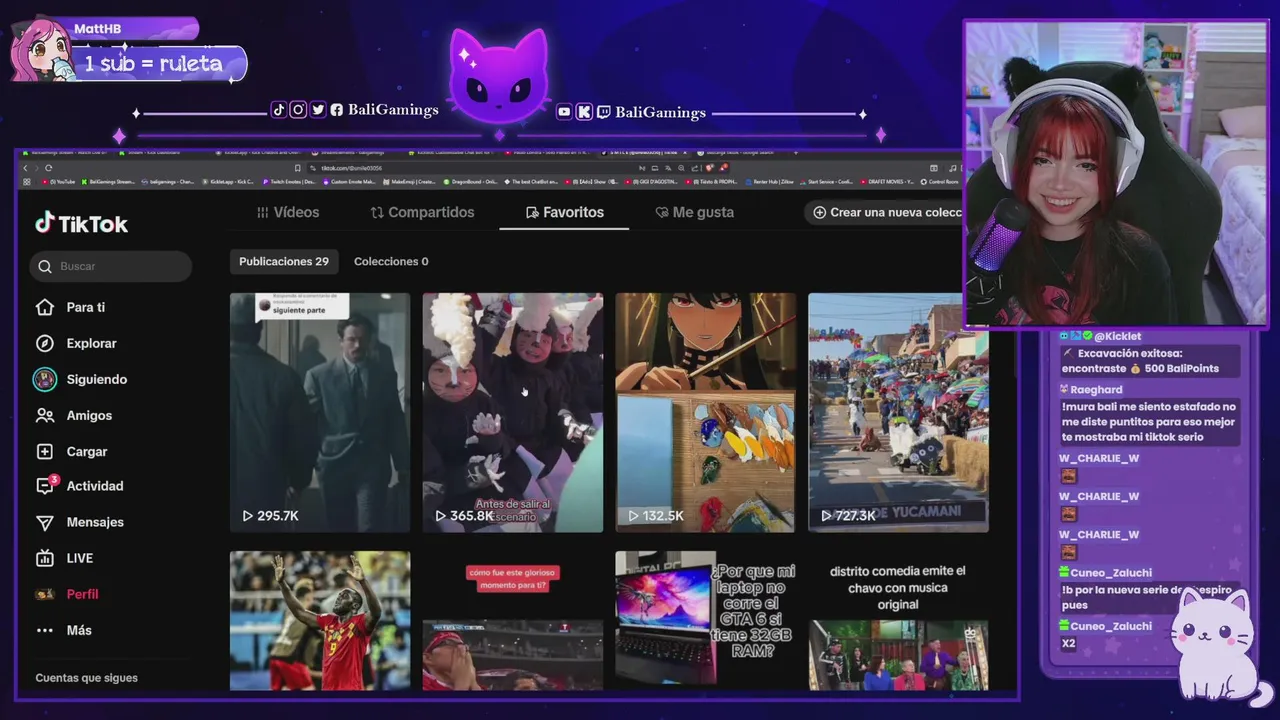Open the Amigos section

pyautogui.click(x=74, y=415)
